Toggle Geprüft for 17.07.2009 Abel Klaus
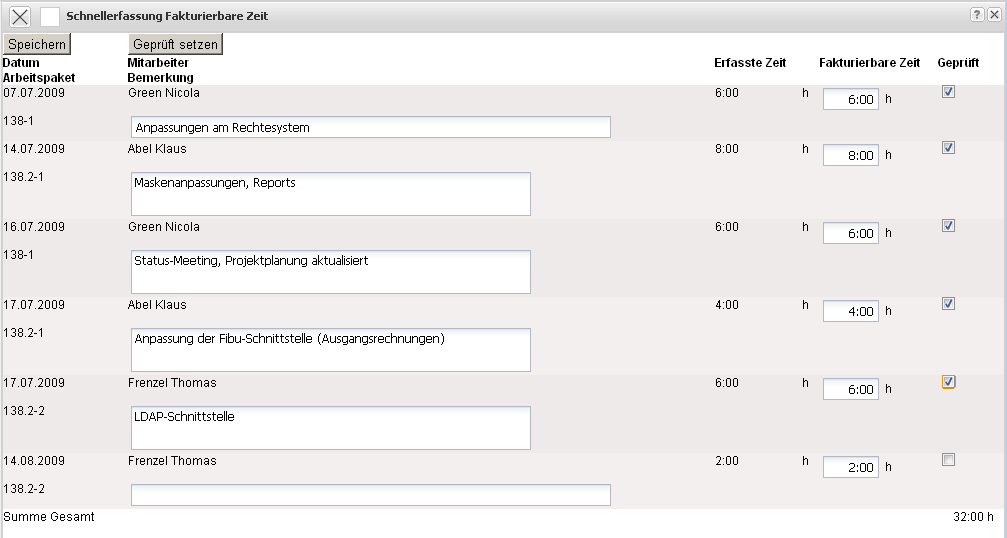Image resolution: width=1007 pixels, height=538 pixels. click(948, 304)
